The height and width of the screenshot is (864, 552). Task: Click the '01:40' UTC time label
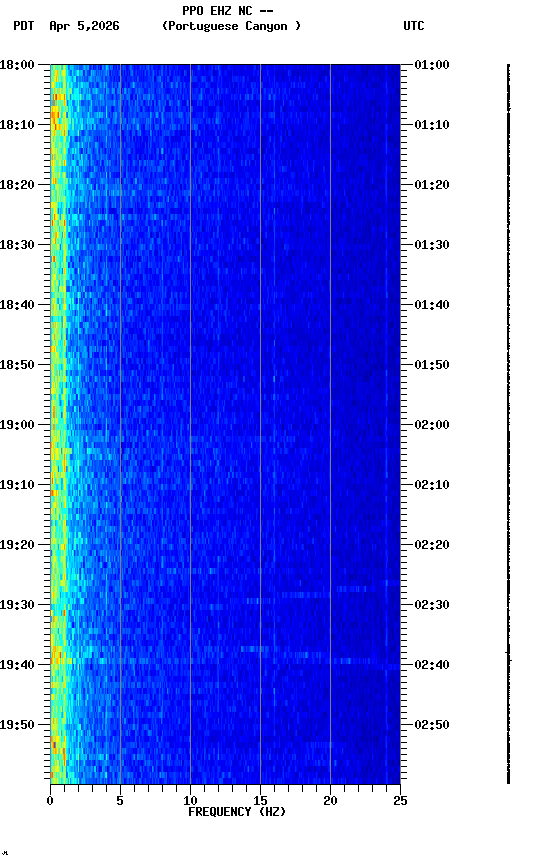pyautogui.click(x=432, y=305)
